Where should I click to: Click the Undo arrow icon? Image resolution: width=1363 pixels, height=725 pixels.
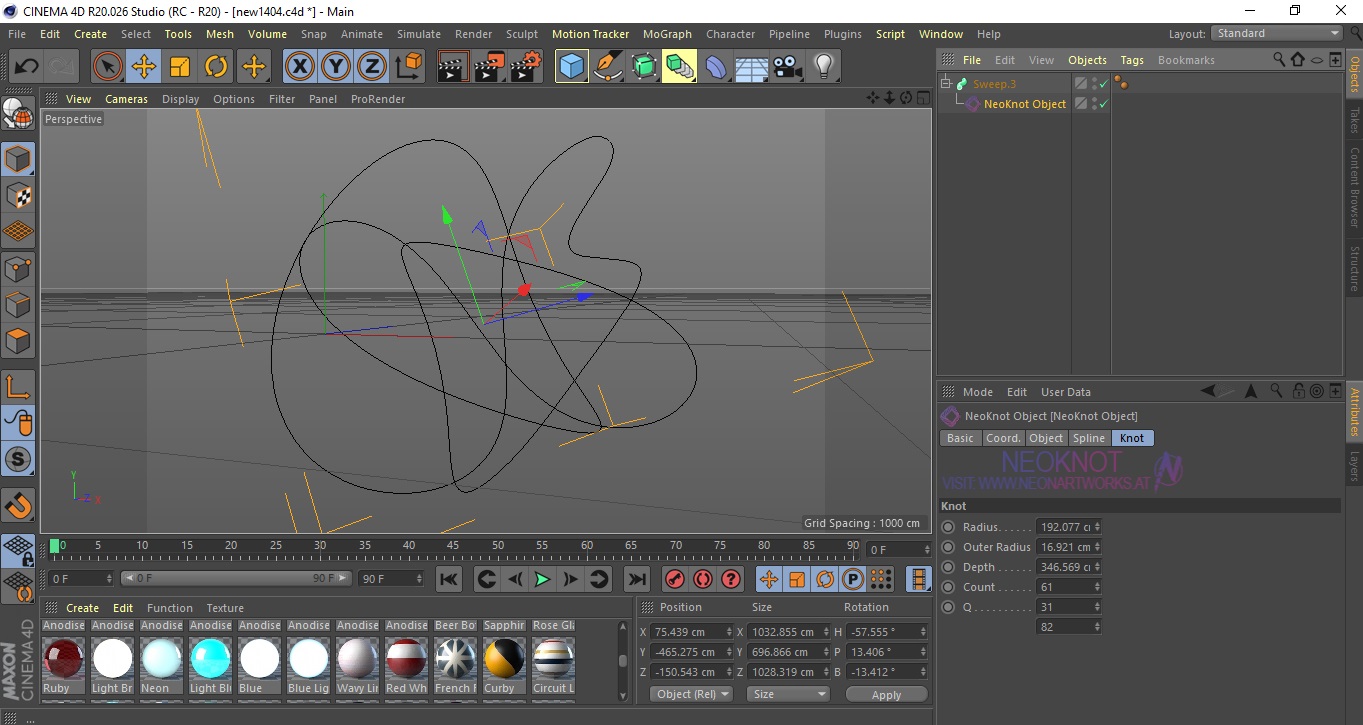(27, 67)
